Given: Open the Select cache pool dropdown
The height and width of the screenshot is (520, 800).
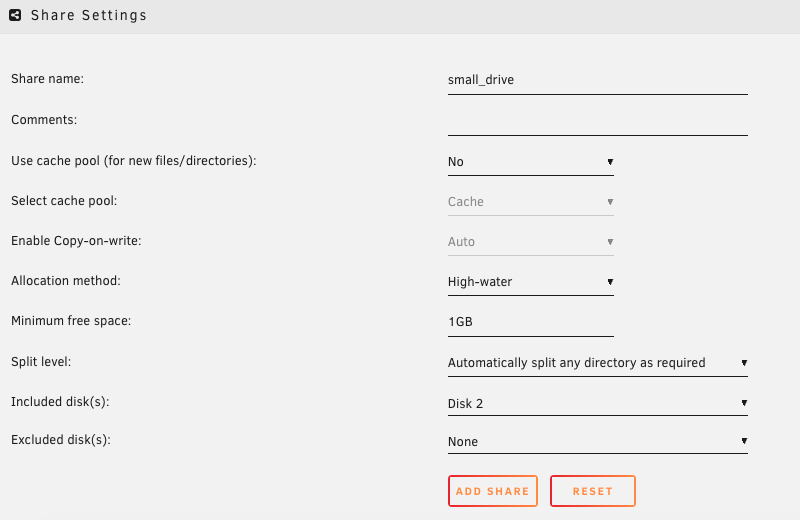Looking at the screenshot, I should point(531,202).
